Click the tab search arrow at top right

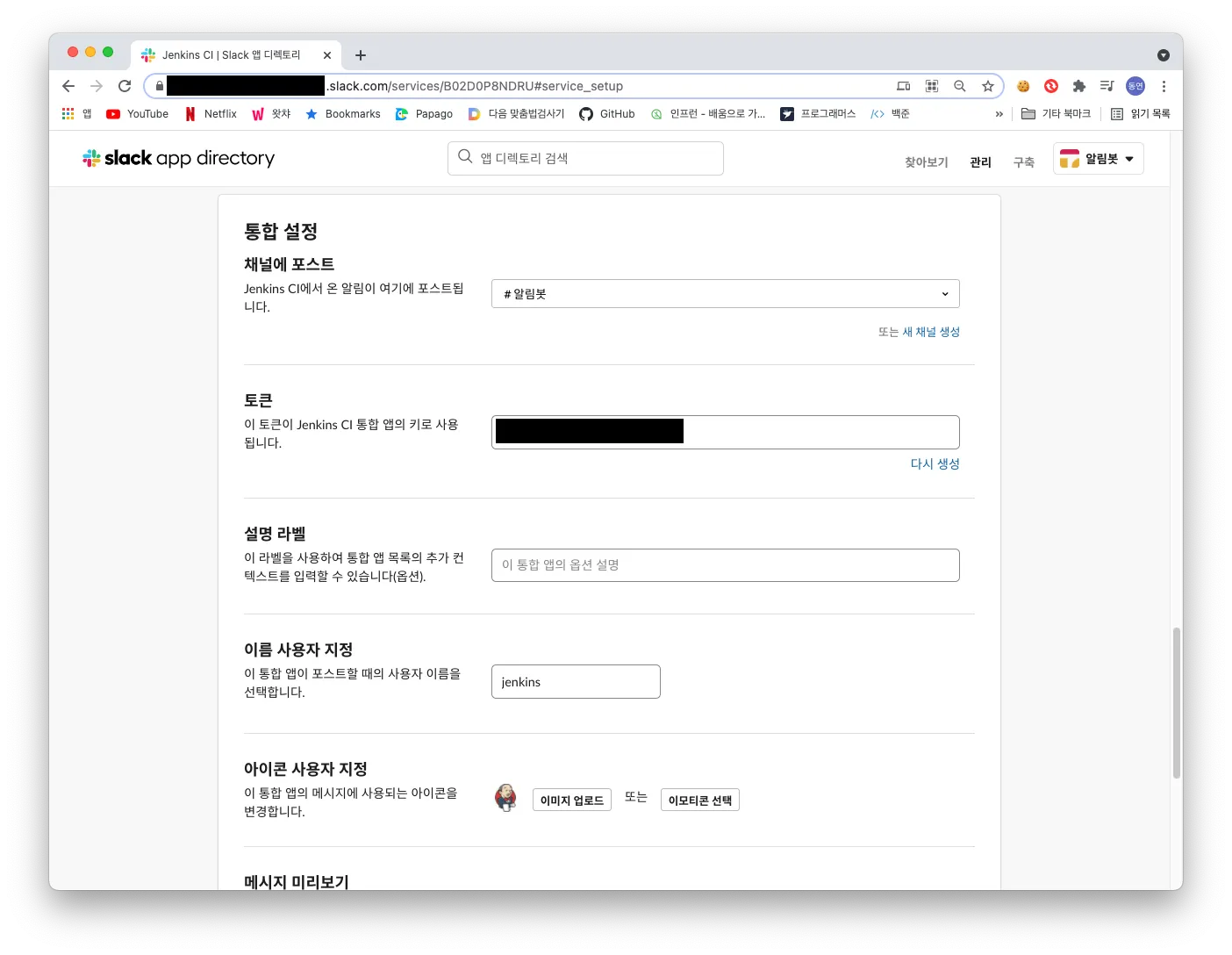tap(1164, 55)
